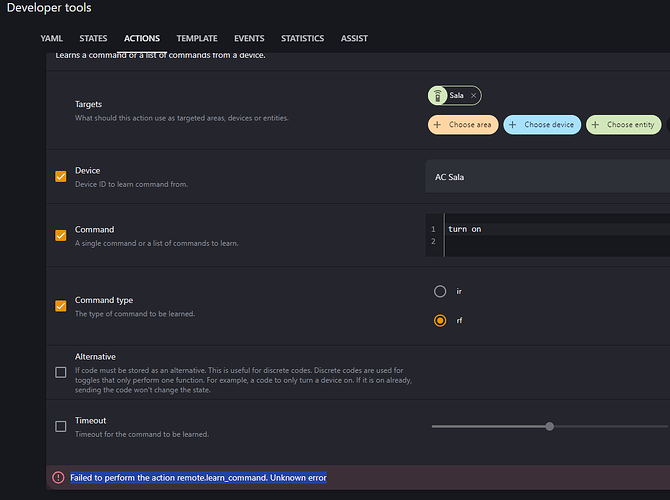Viewport: 670px width, 500px height.
Task: Open the AC Sala device selector
Action: click(x=545, y=177)
